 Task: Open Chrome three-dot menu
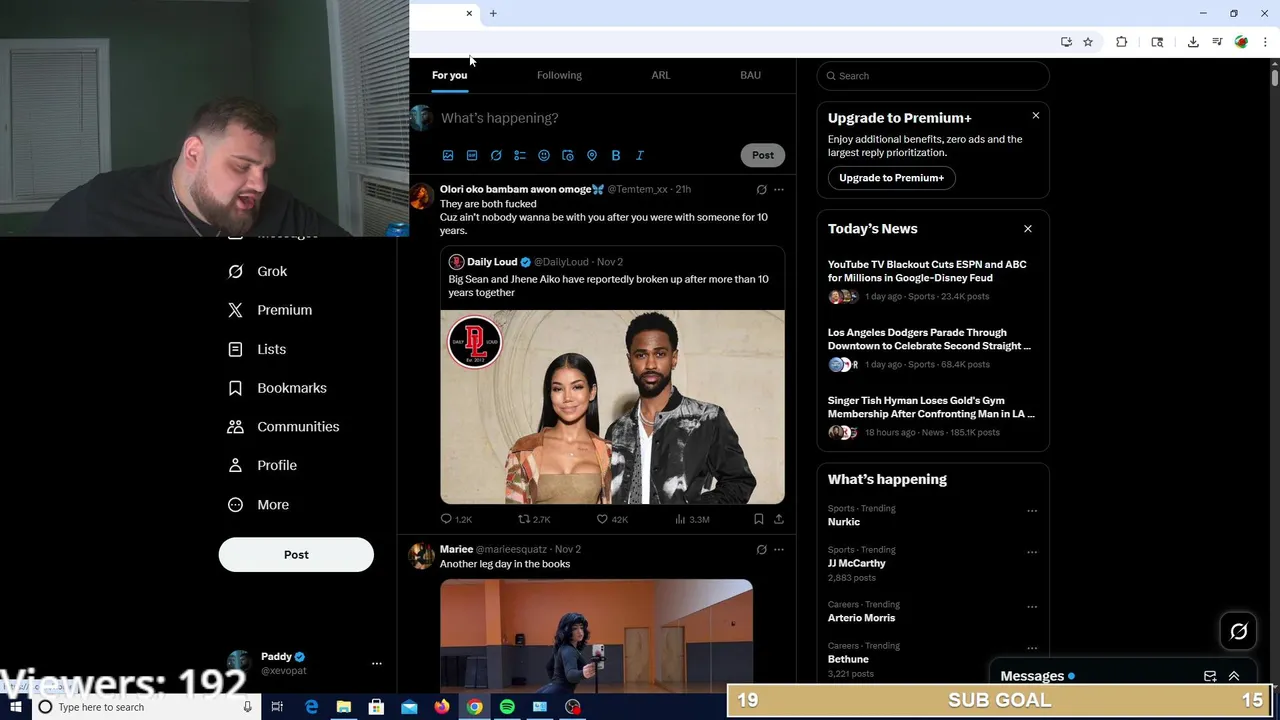(x=1265, y=42)
